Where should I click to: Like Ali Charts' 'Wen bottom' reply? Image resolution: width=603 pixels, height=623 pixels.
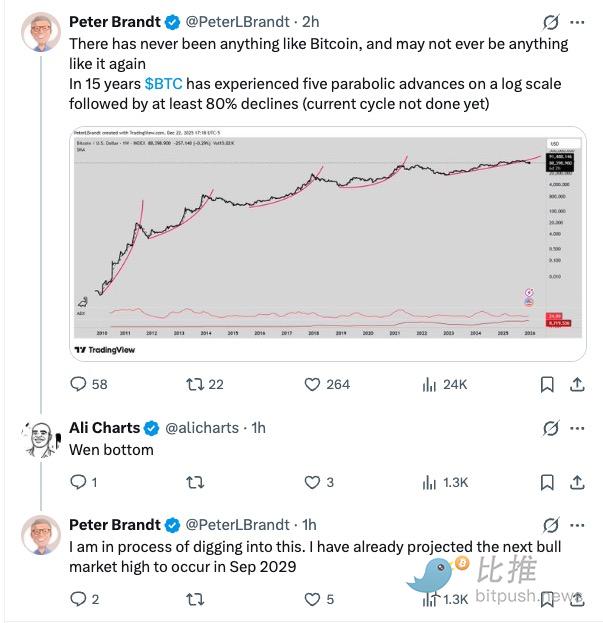[311, 482]
